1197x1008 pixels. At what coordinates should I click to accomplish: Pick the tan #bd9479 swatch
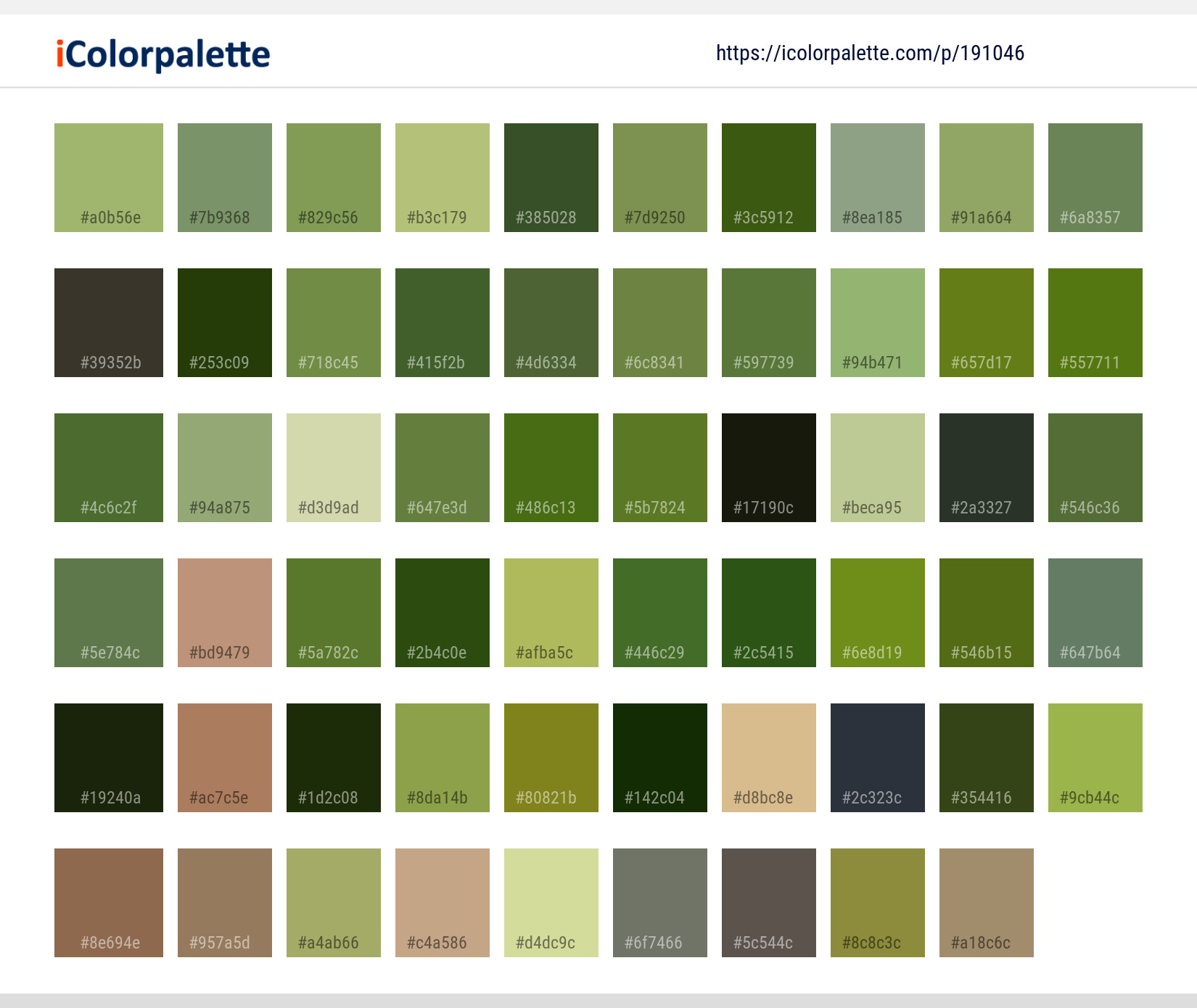tap(225, 613)
